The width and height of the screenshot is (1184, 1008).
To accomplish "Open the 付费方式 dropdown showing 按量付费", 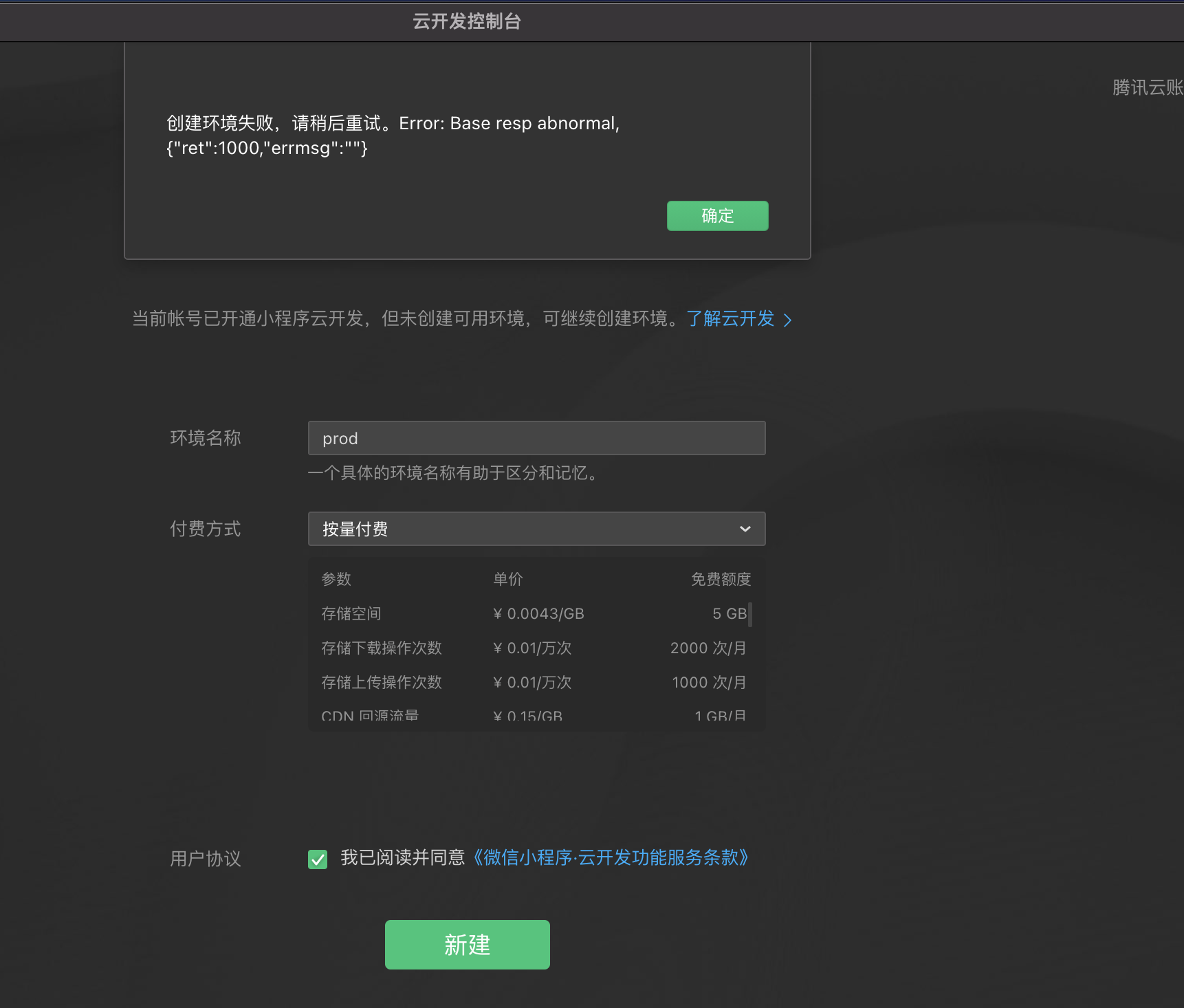I will pos(536,529).
